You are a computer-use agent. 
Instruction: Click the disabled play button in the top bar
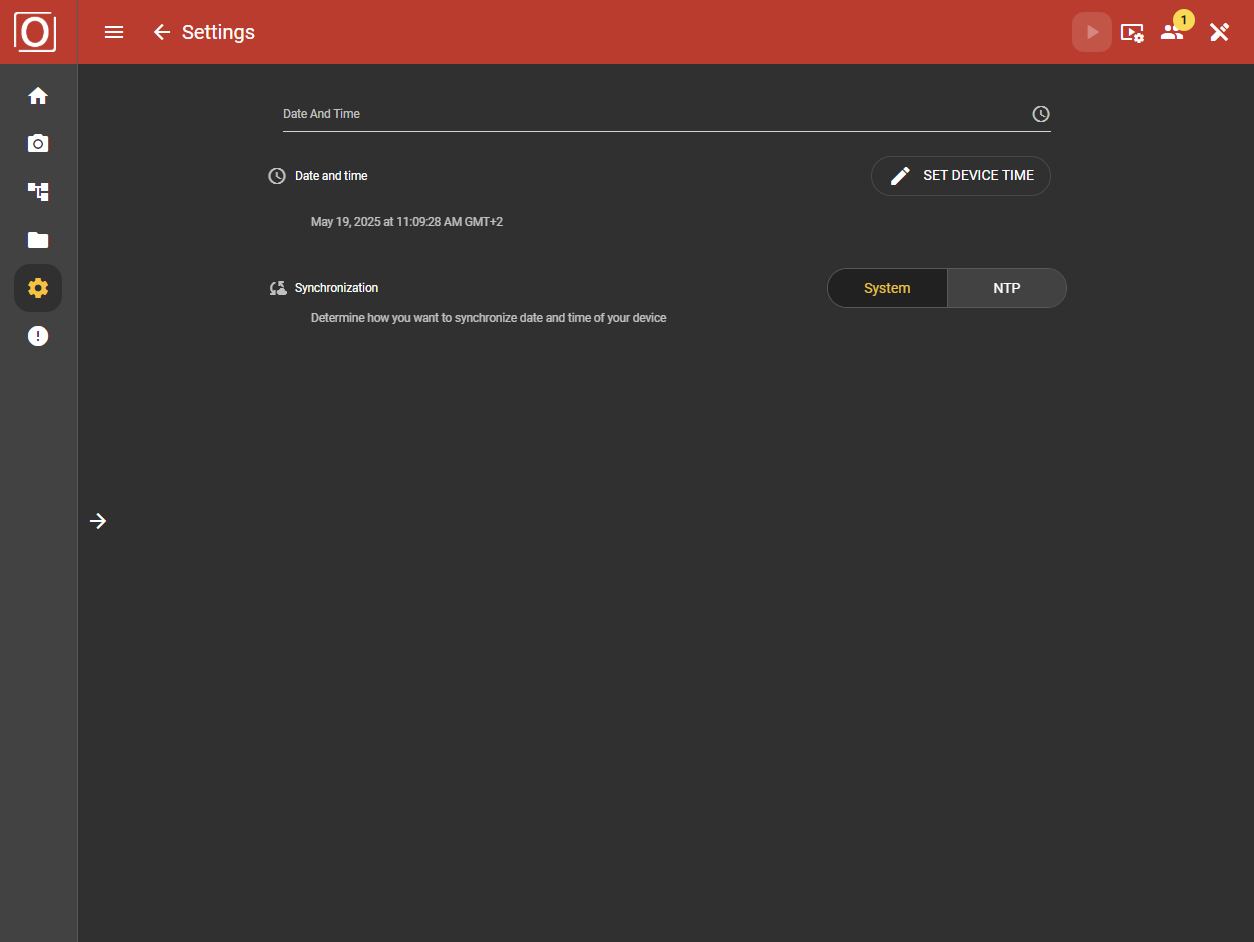click(x=1091, y=32)
